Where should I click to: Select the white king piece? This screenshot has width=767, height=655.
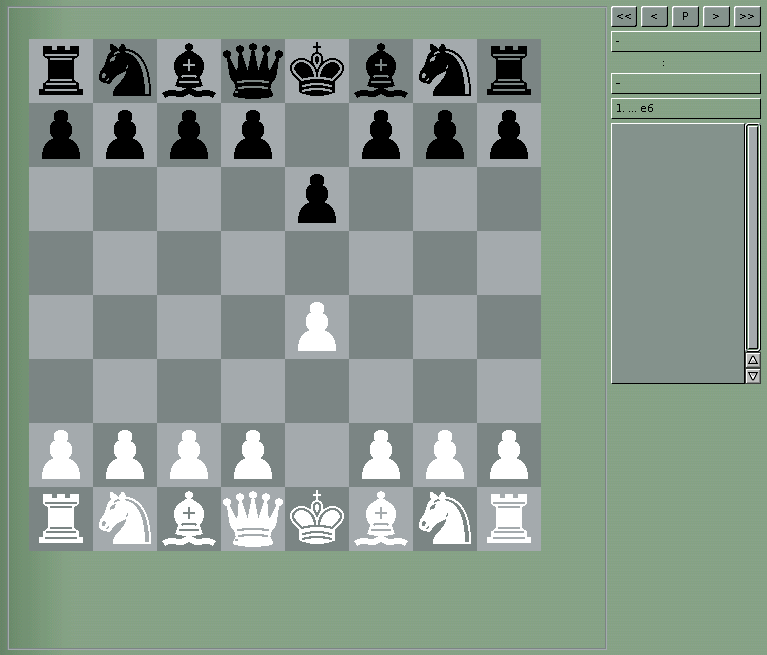tap(317, 519)
